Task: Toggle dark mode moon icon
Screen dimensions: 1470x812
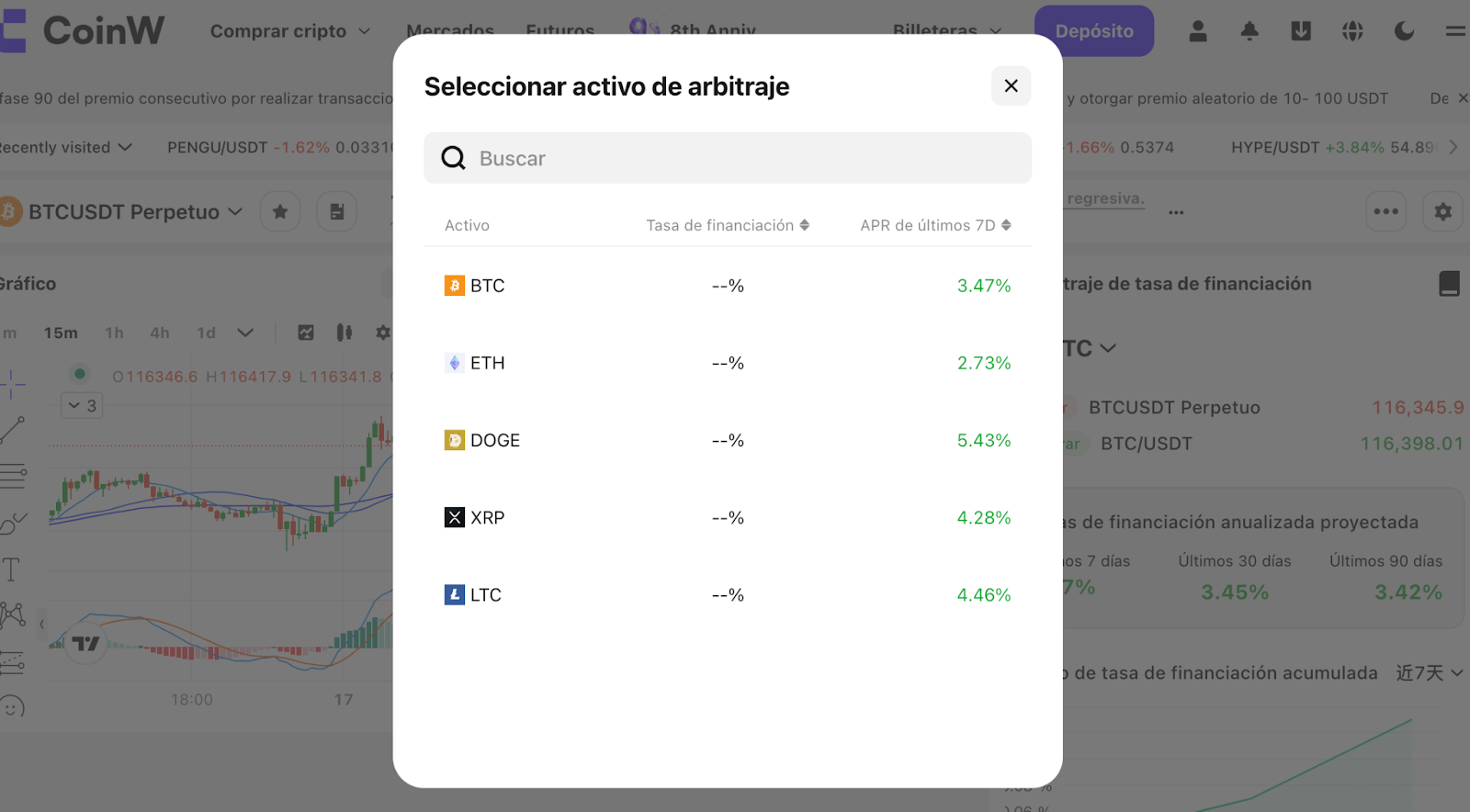Action: (1404, 31)
